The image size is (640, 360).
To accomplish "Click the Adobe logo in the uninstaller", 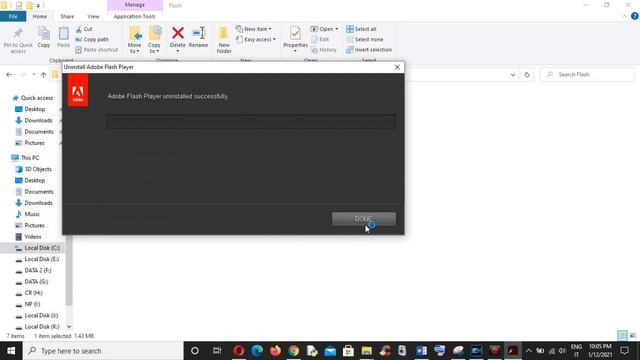I will click(x=78, y=90).
